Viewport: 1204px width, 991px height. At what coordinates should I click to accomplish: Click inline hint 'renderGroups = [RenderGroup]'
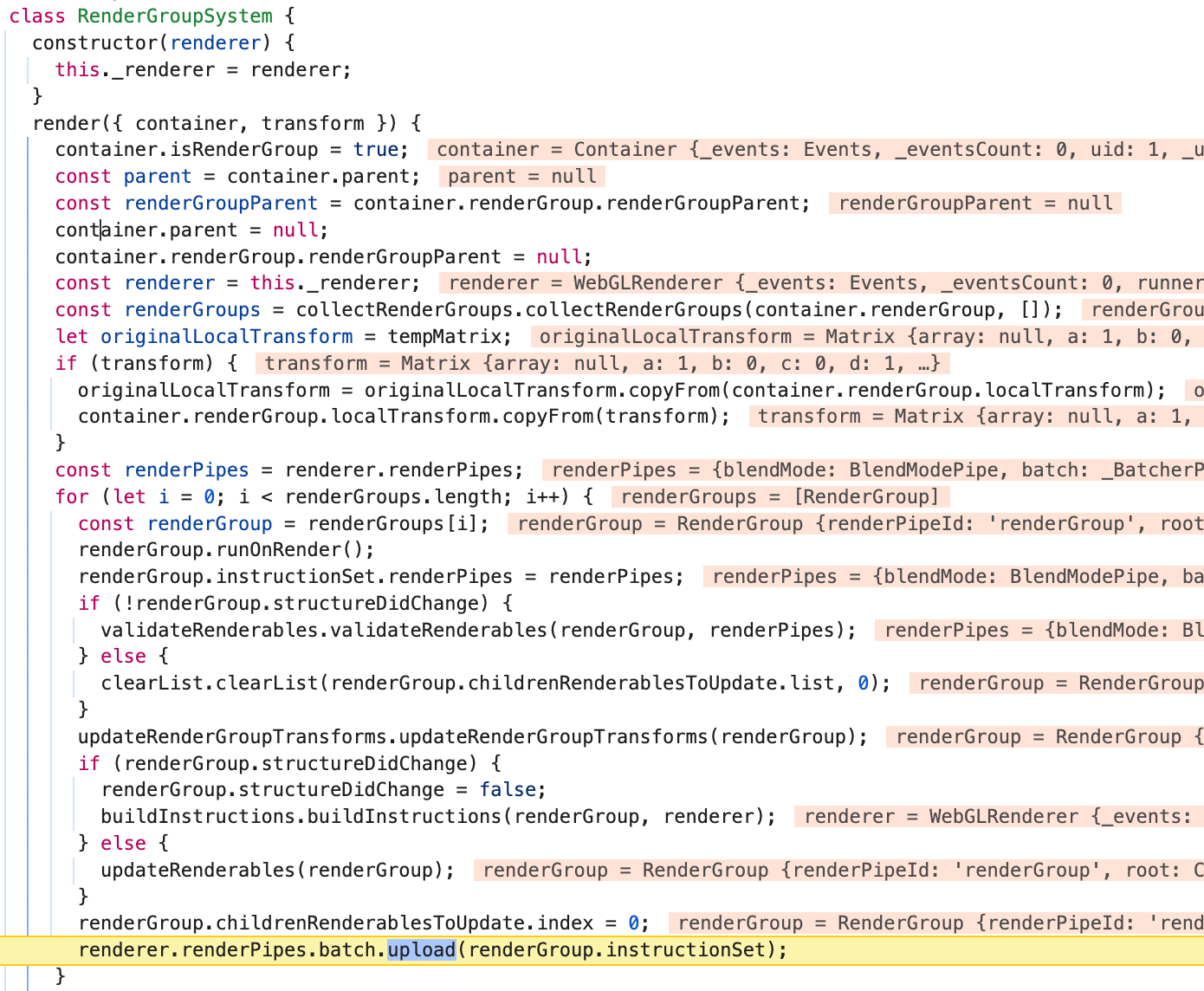pos(780,497)
